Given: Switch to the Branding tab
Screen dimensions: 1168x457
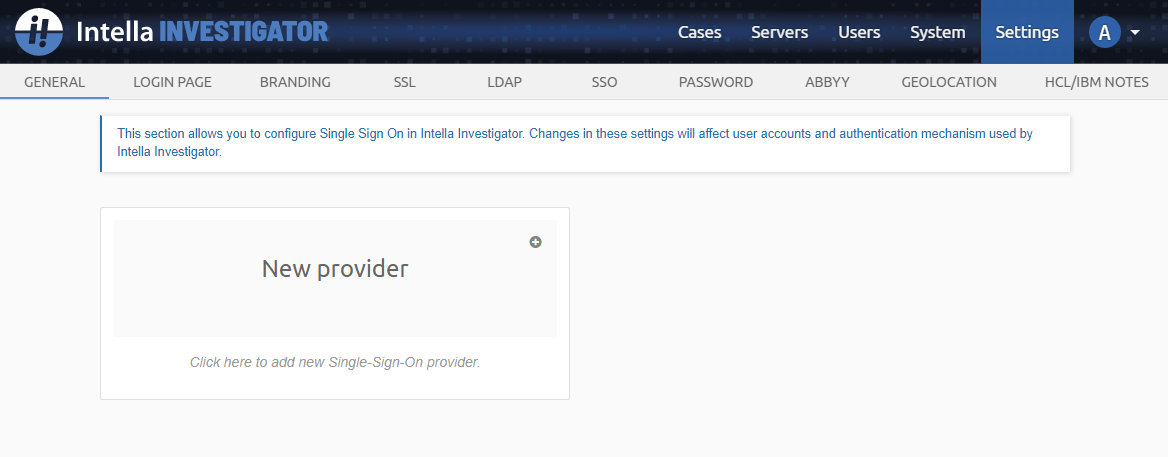Looking at the screenshot, I should tap(295, 82).
